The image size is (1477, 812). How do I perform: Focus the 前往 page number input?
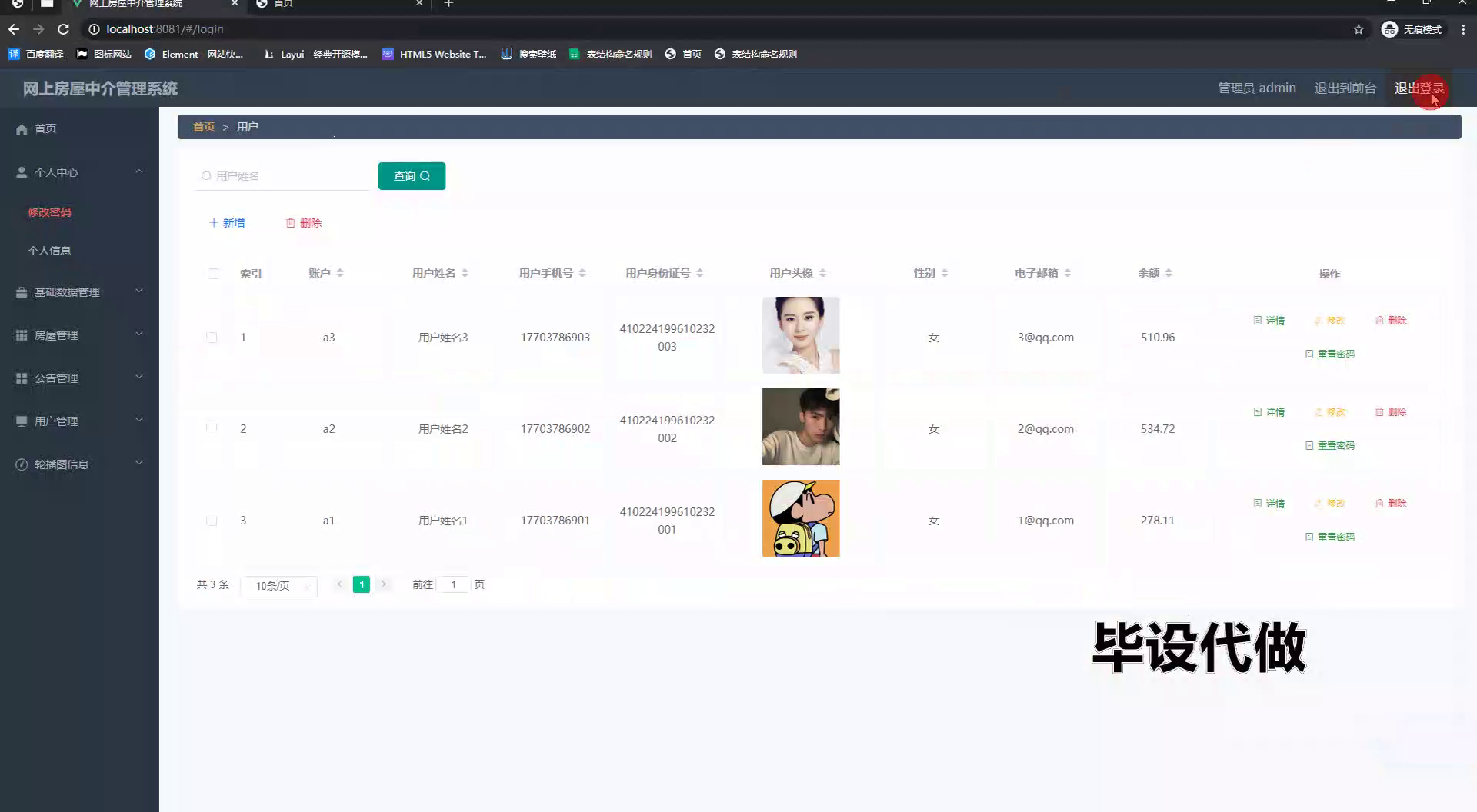[454, 584]
